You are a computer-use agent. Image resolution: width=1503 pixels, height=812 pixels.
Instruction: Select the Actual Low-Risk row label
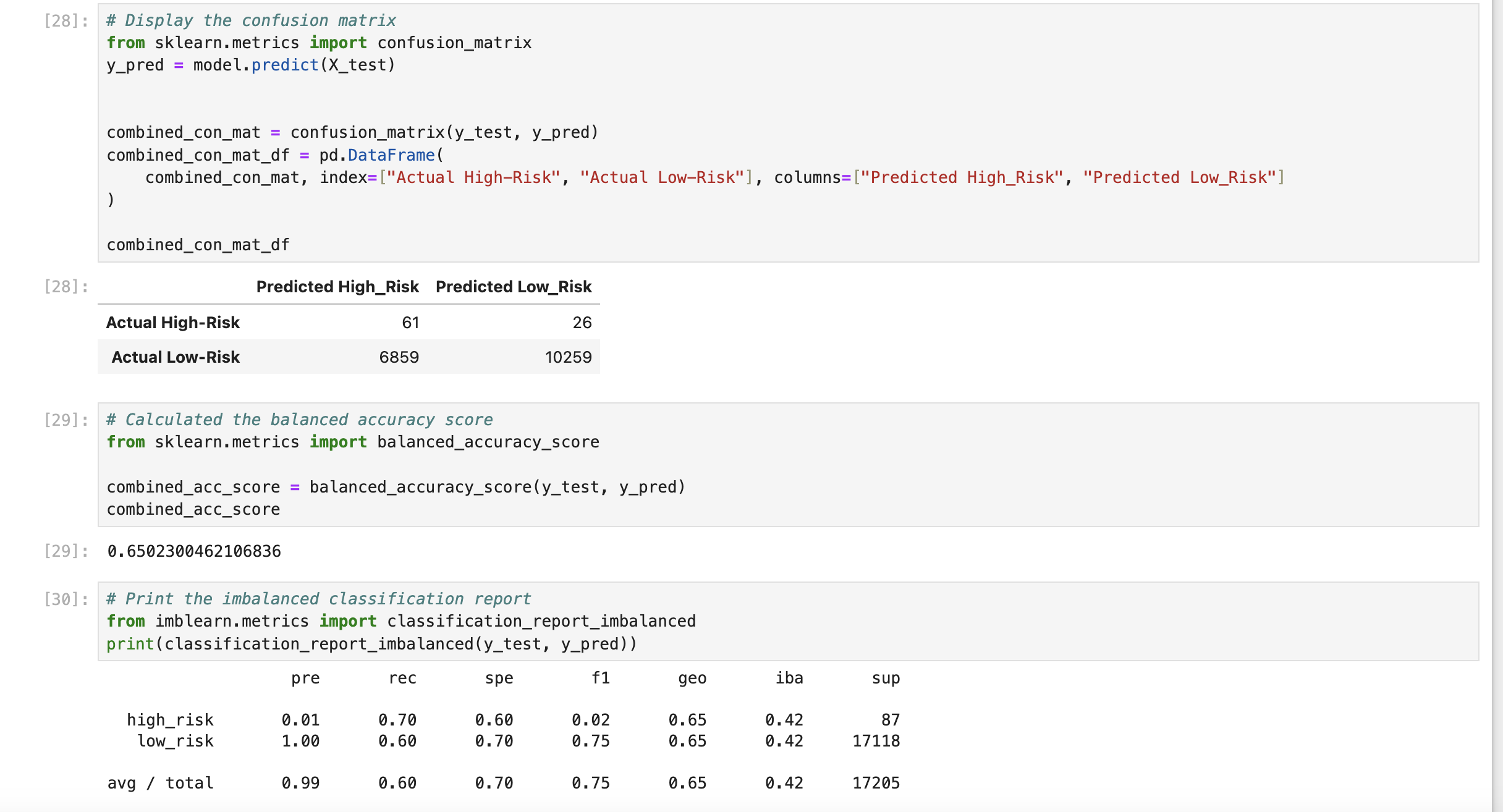(176, 357)
